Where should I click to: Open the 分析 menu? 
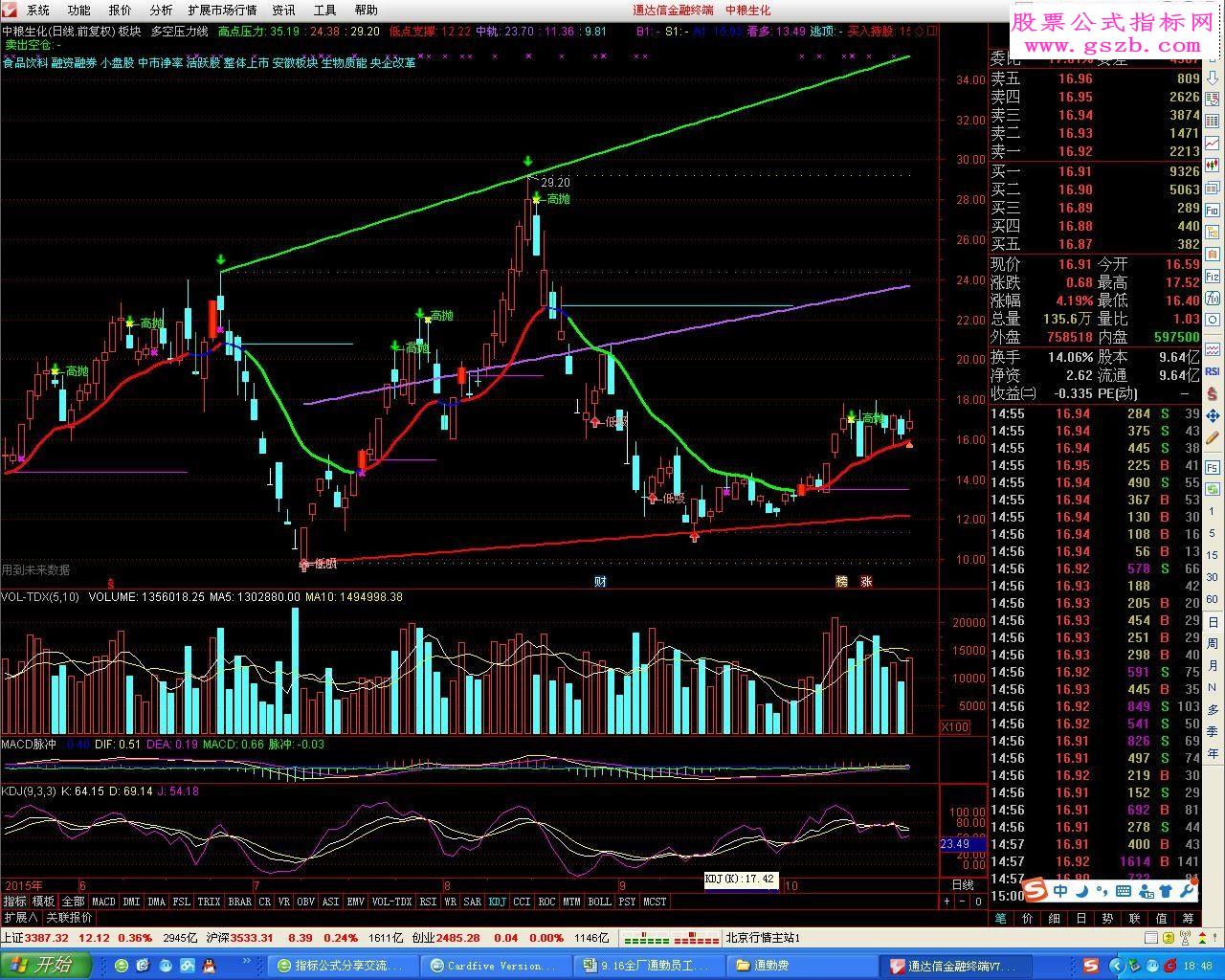162,10
